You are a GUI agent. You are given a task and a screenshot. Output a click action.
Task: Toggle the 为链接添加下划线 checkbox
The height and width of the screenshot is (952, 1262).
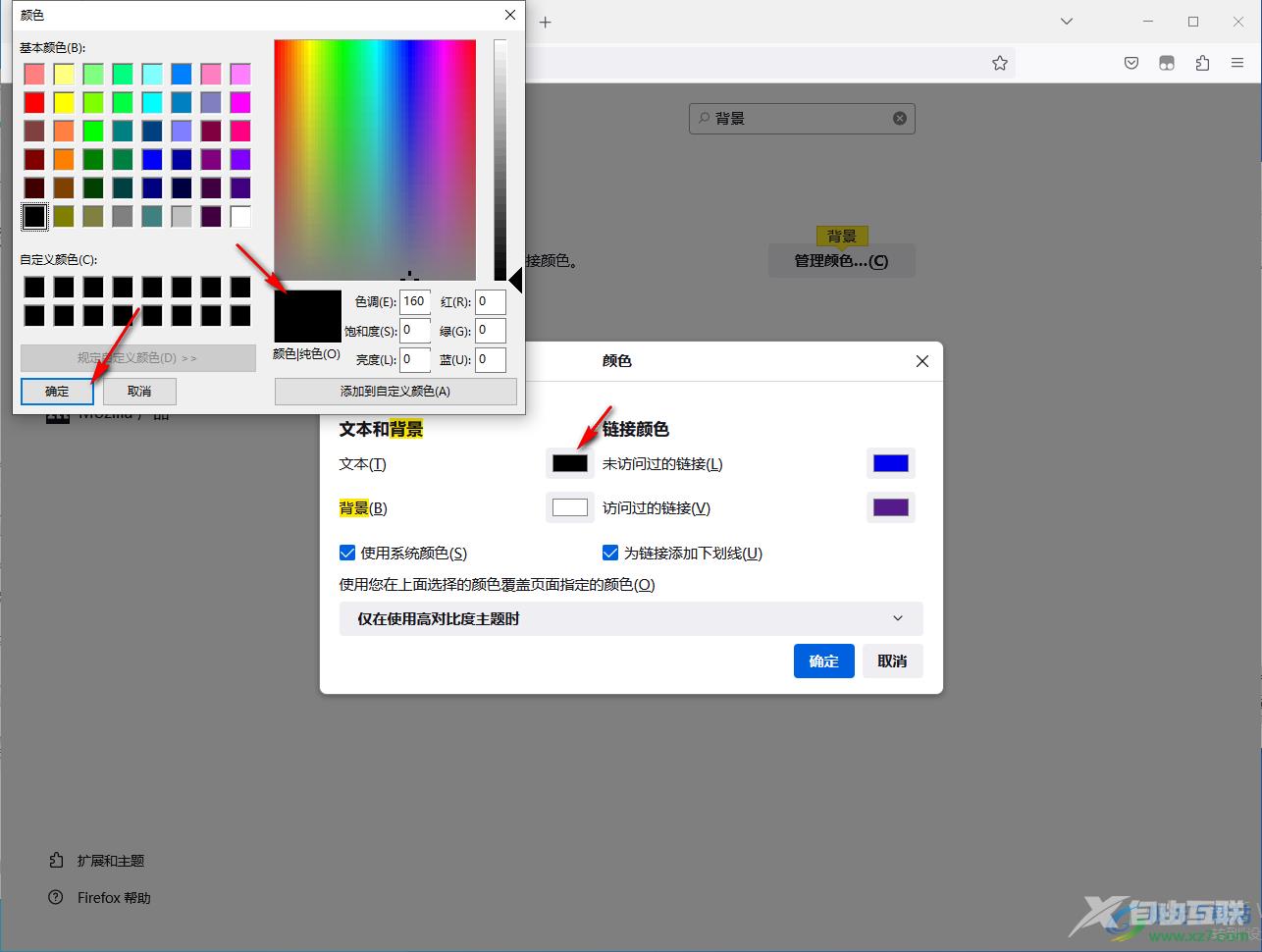point(610,553)
